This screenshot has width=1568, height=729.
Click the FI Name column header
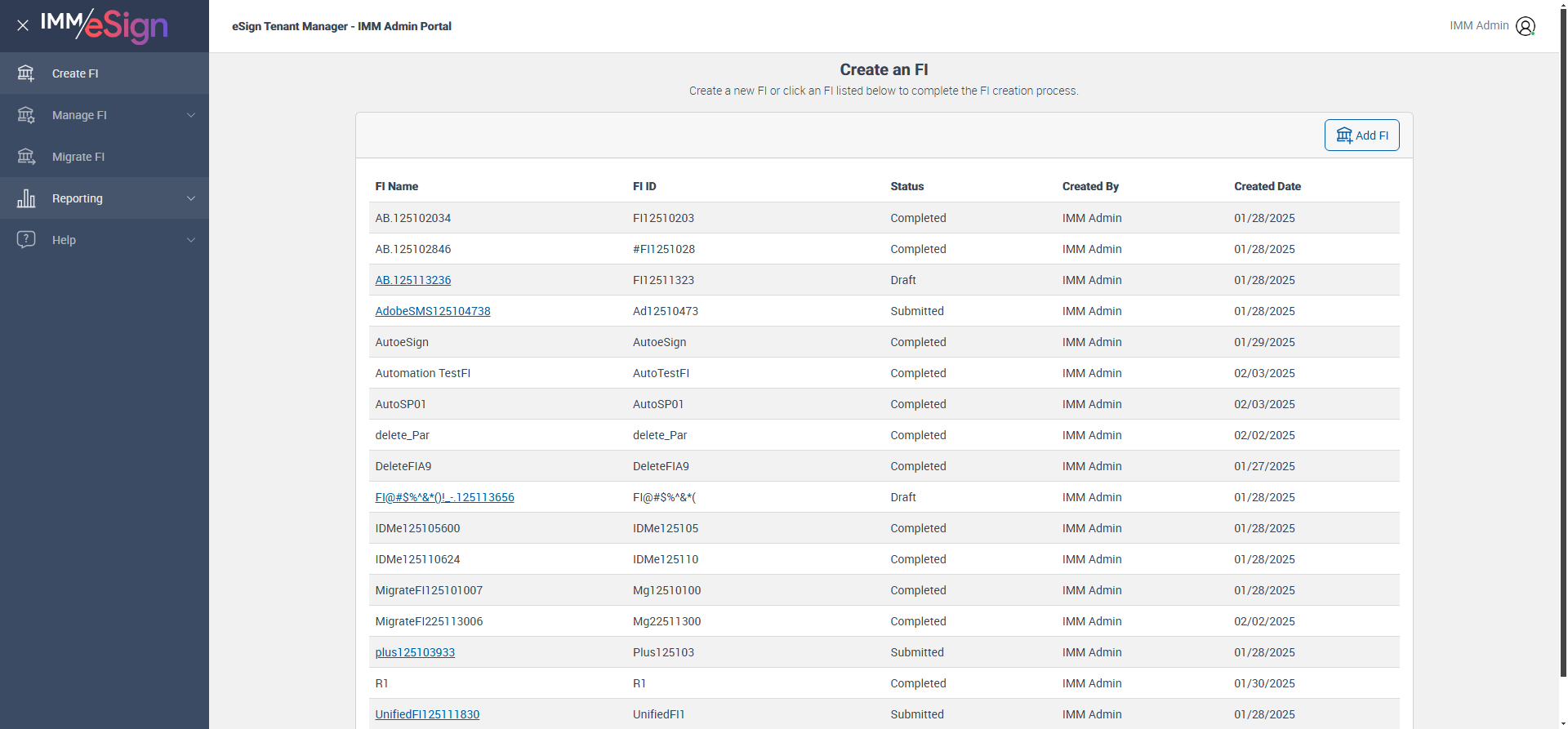click(397, 186)
